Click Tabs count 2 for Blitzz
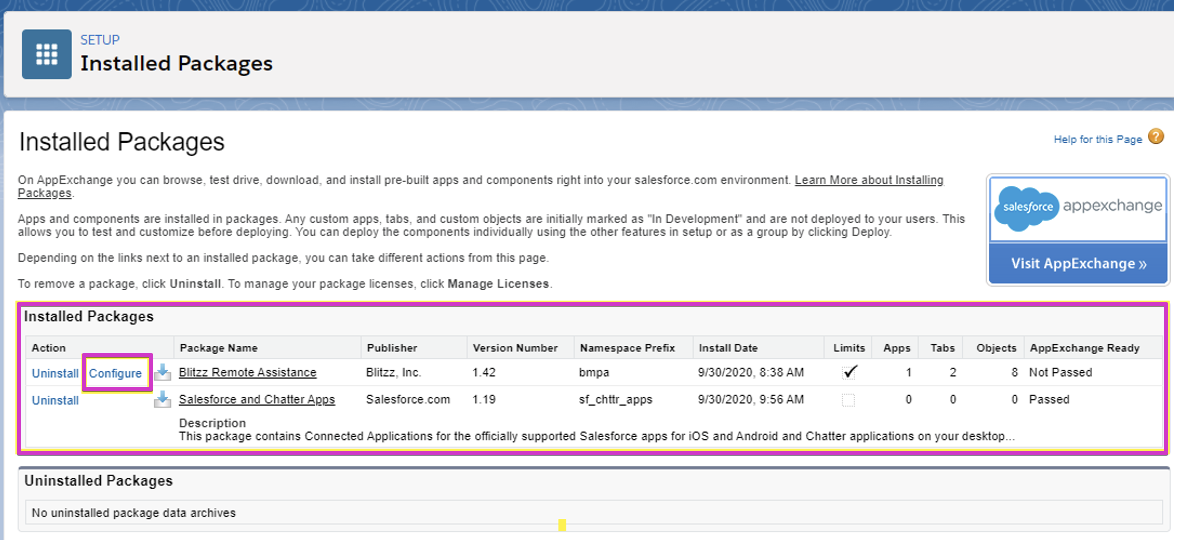The width and height of the screenshot is (1177, 540). tap(953, 373)
